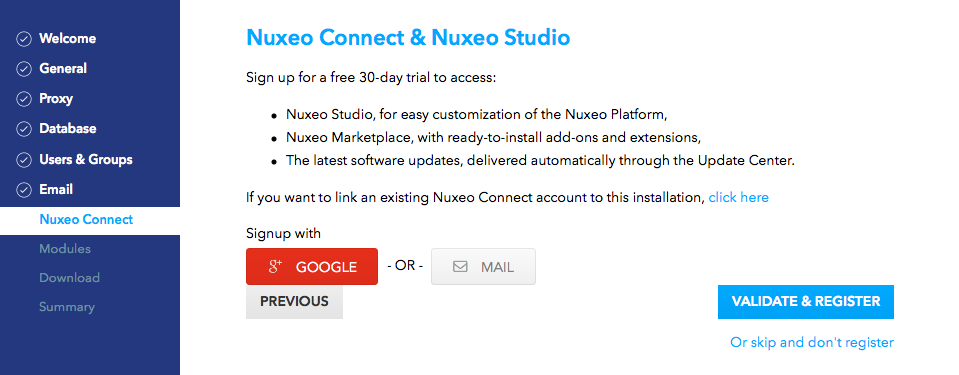The width and height of the screenshot is (959, 375).
Task: Click Validate & Register button
Action: [805, 302]
